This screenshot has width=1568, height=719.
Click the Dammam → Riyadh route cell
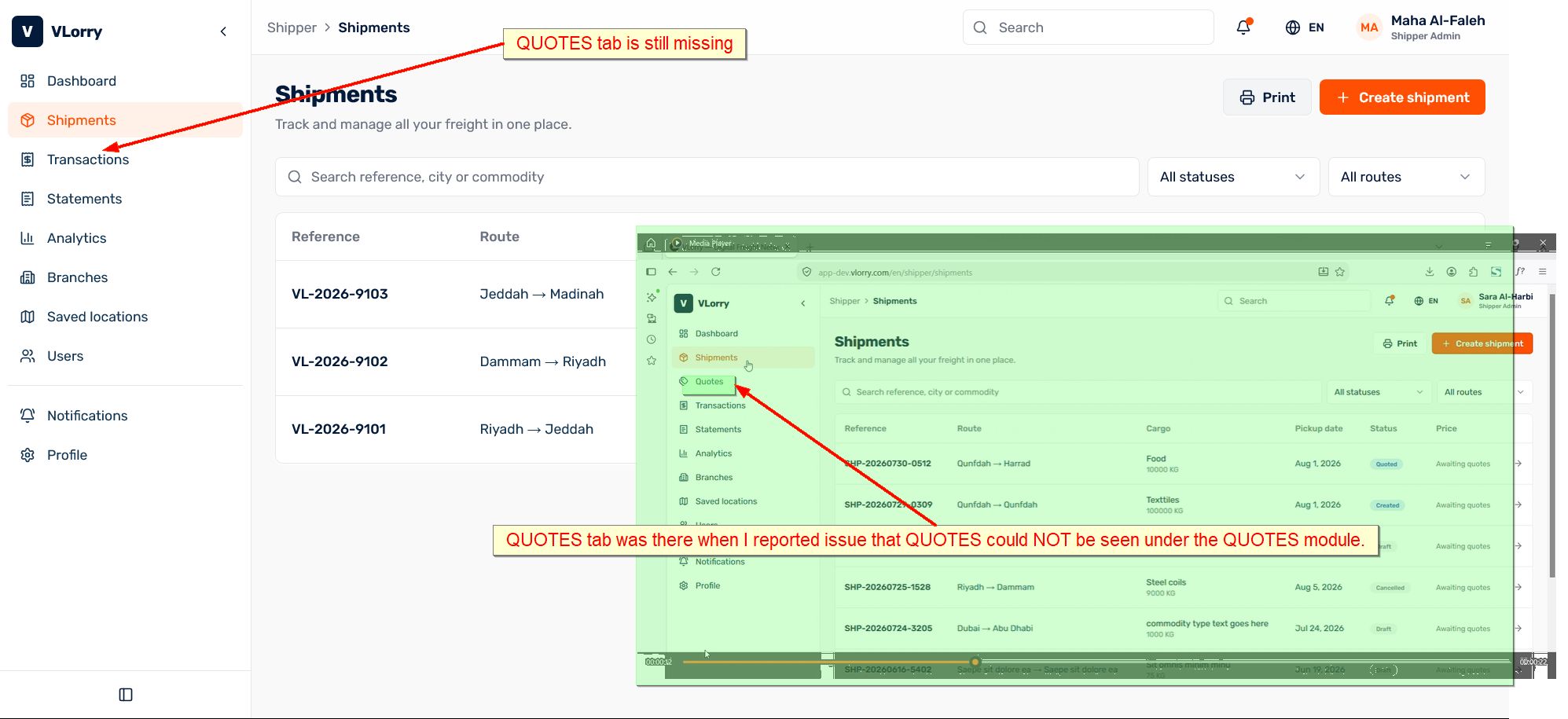click(x=542, y=361)
